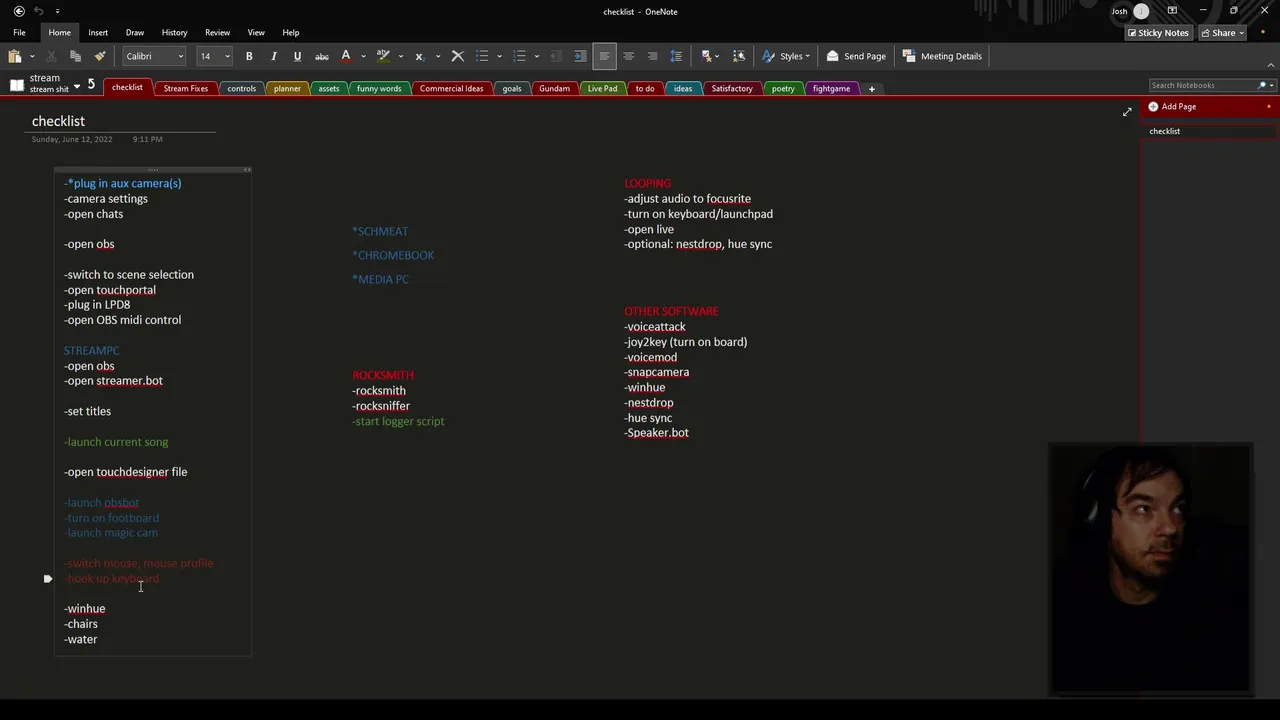Select the Format Painter brush
Image resolution: width=1280 pixels, height=720 pixels.
(100, 56)
